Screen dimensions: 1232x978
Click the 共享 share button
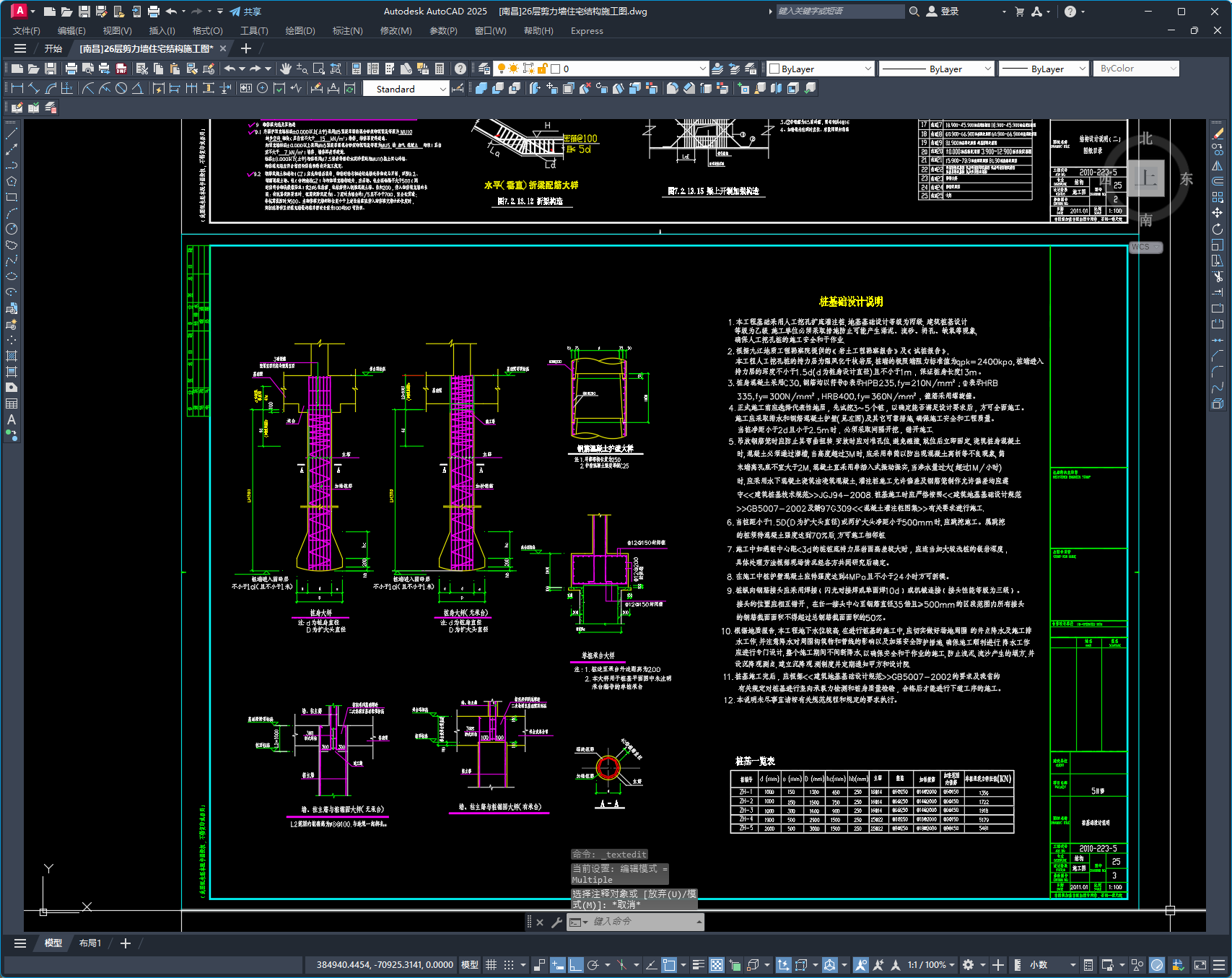click(x=245, y=12)
